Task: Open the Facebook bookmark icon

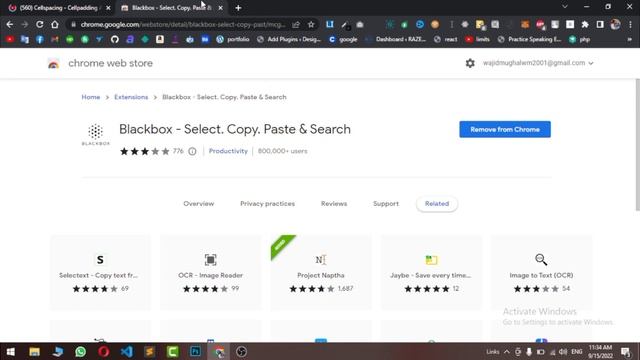Action: [x=40, y=40]
